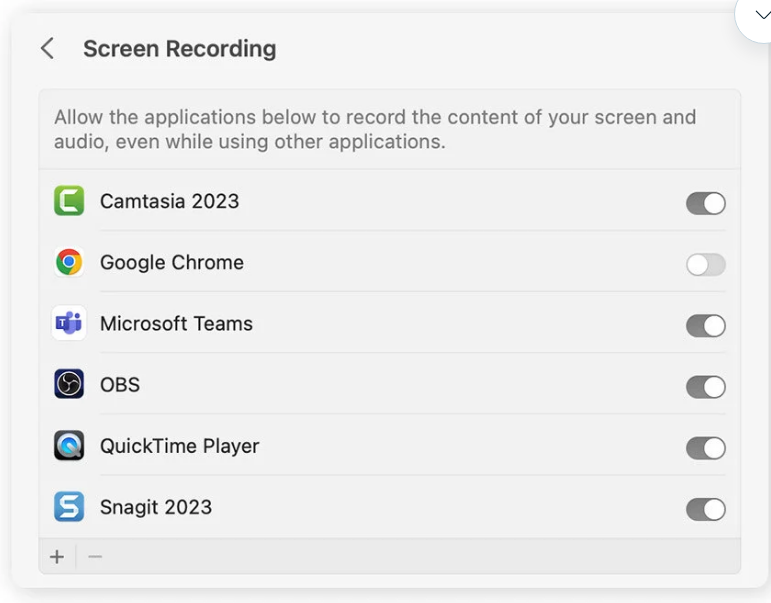The image size is (771, 603).
Task: Click the Screen Recording page title
Action: [x=179, y=49]
